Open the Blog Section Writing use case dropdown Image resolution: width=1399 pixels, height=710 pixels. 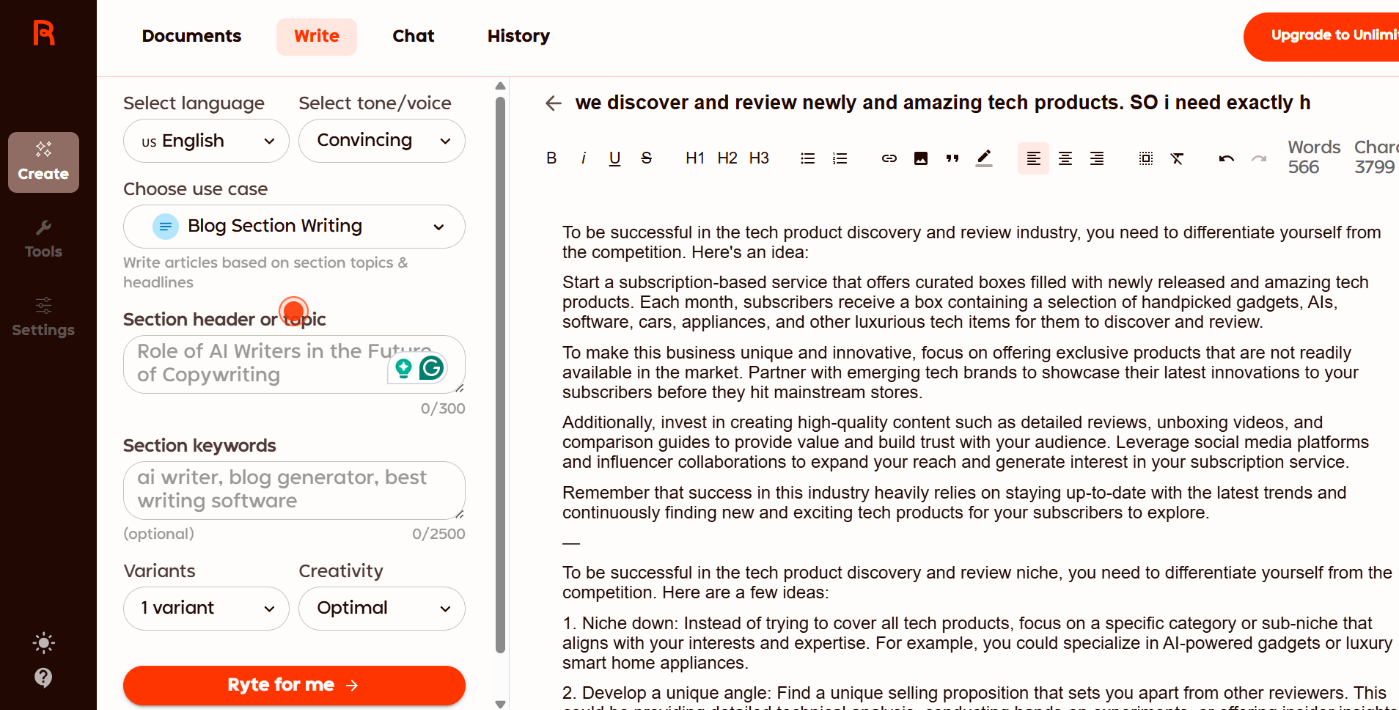click(294, 226)
